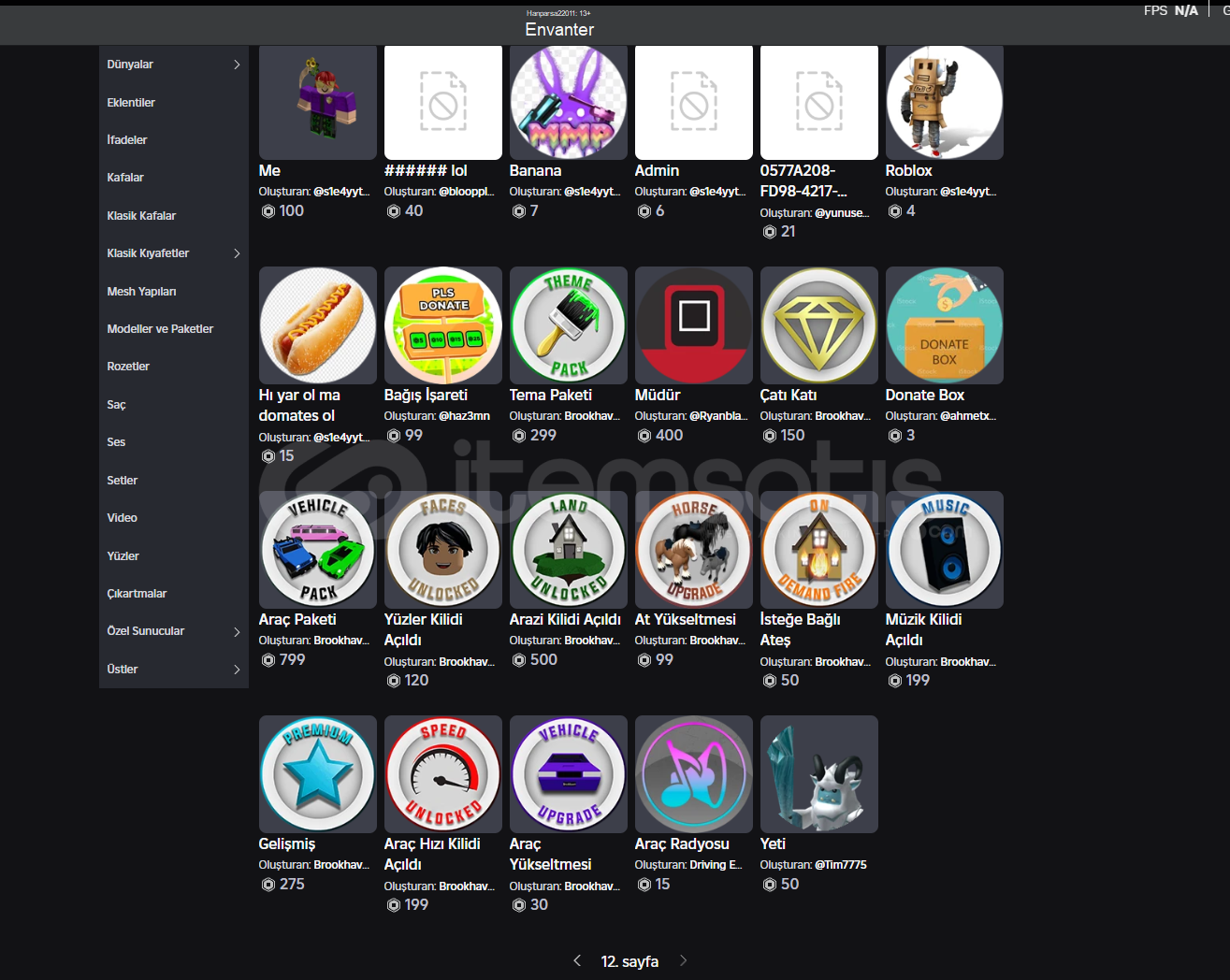The width and height of the screenshot is (1230, 980).
Task: Expand the Özel Sunucular category arrow
Action: click(237, 631)
